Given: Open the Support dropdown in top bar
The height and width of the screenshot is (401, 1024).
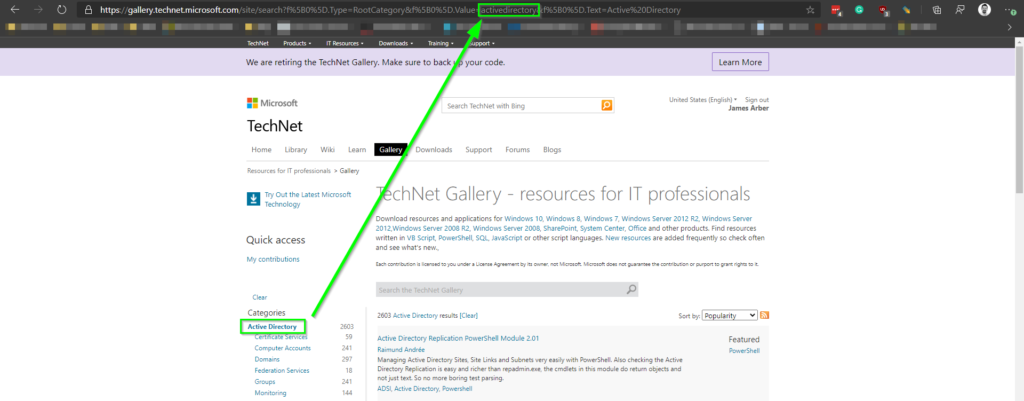Looking at the screenshot, I should [481, 43].
